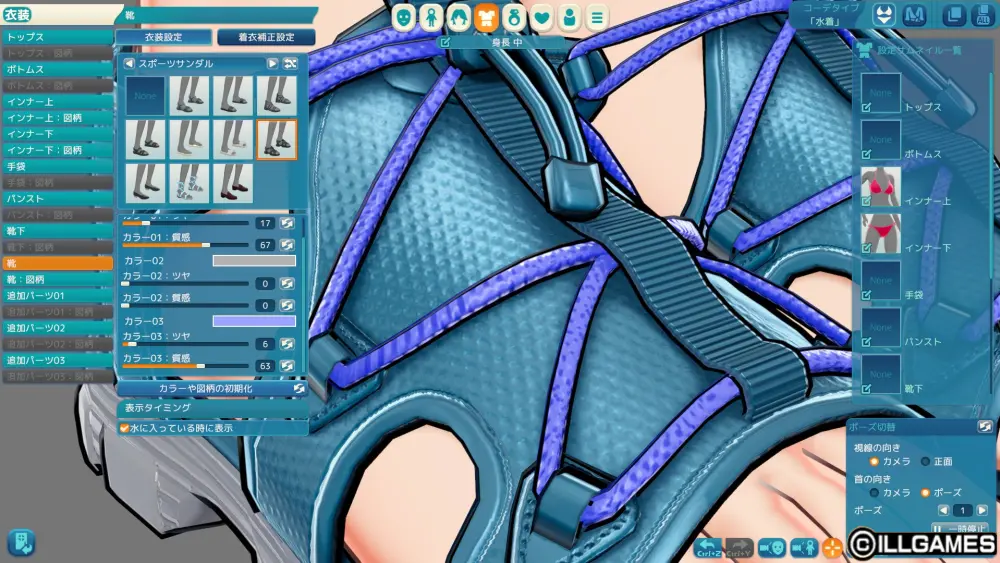This screenshot has height=563, width=1000.
Task: Select パンスト in the clothing list
Action: pos(57,198)
